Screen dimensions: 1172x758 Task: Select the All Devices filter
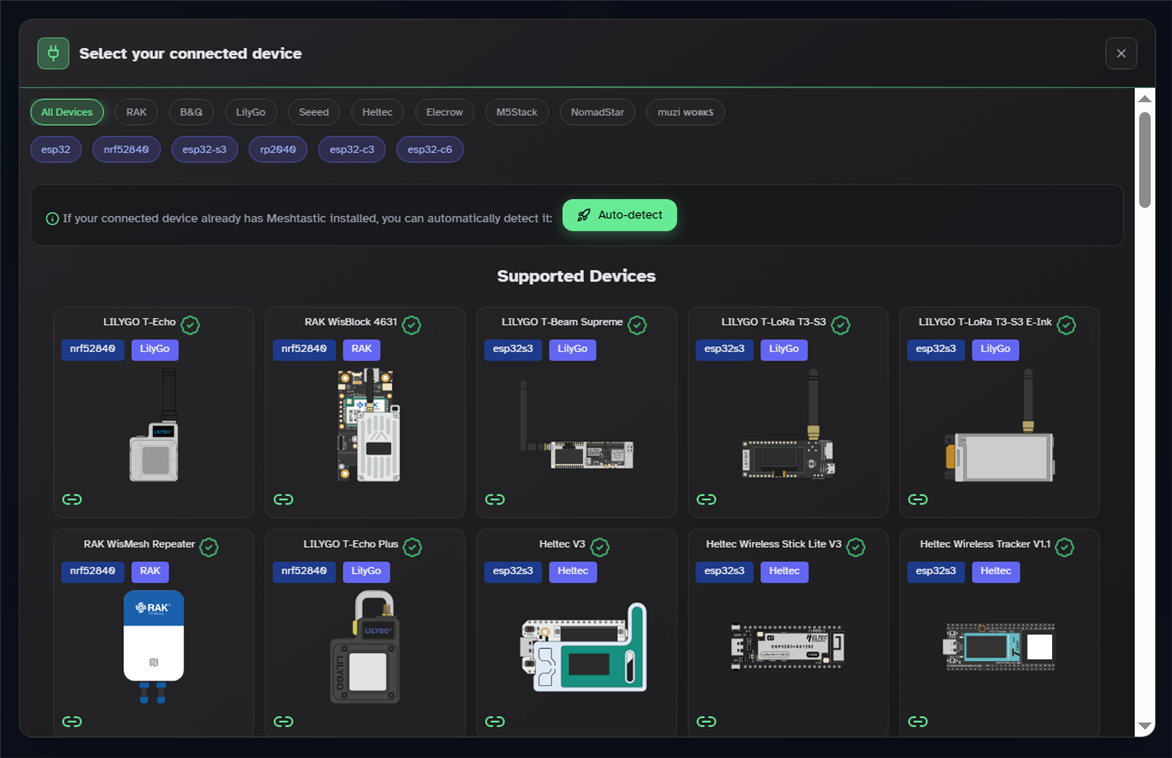[67, 112]
